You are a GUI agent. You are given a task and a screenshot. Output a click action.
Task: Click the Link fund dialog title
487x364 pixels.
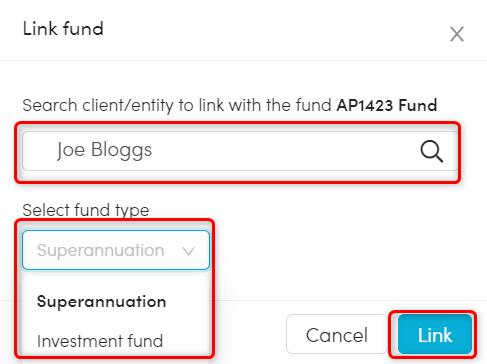[x=63, y=28]
